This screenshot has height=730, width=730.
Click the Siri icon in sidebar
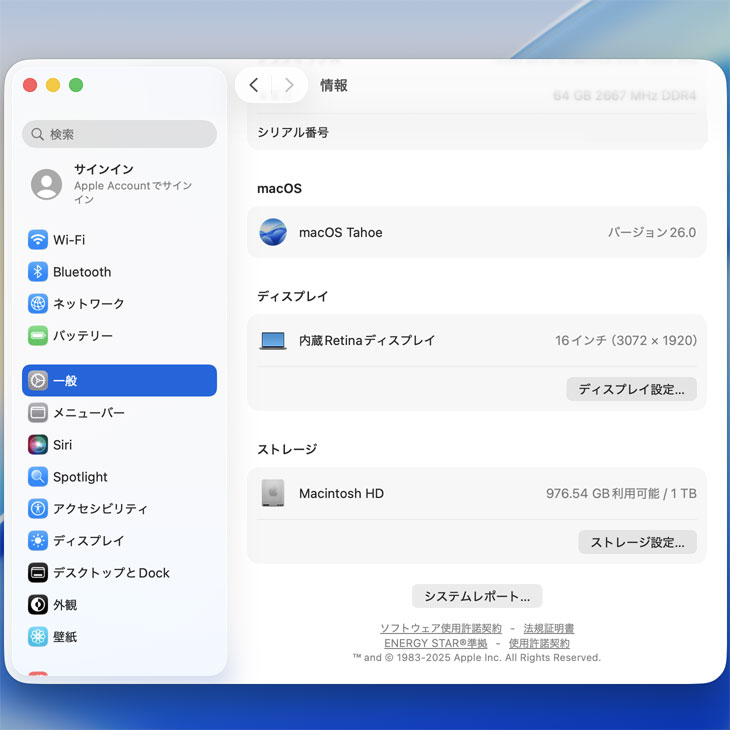(38, 445)
